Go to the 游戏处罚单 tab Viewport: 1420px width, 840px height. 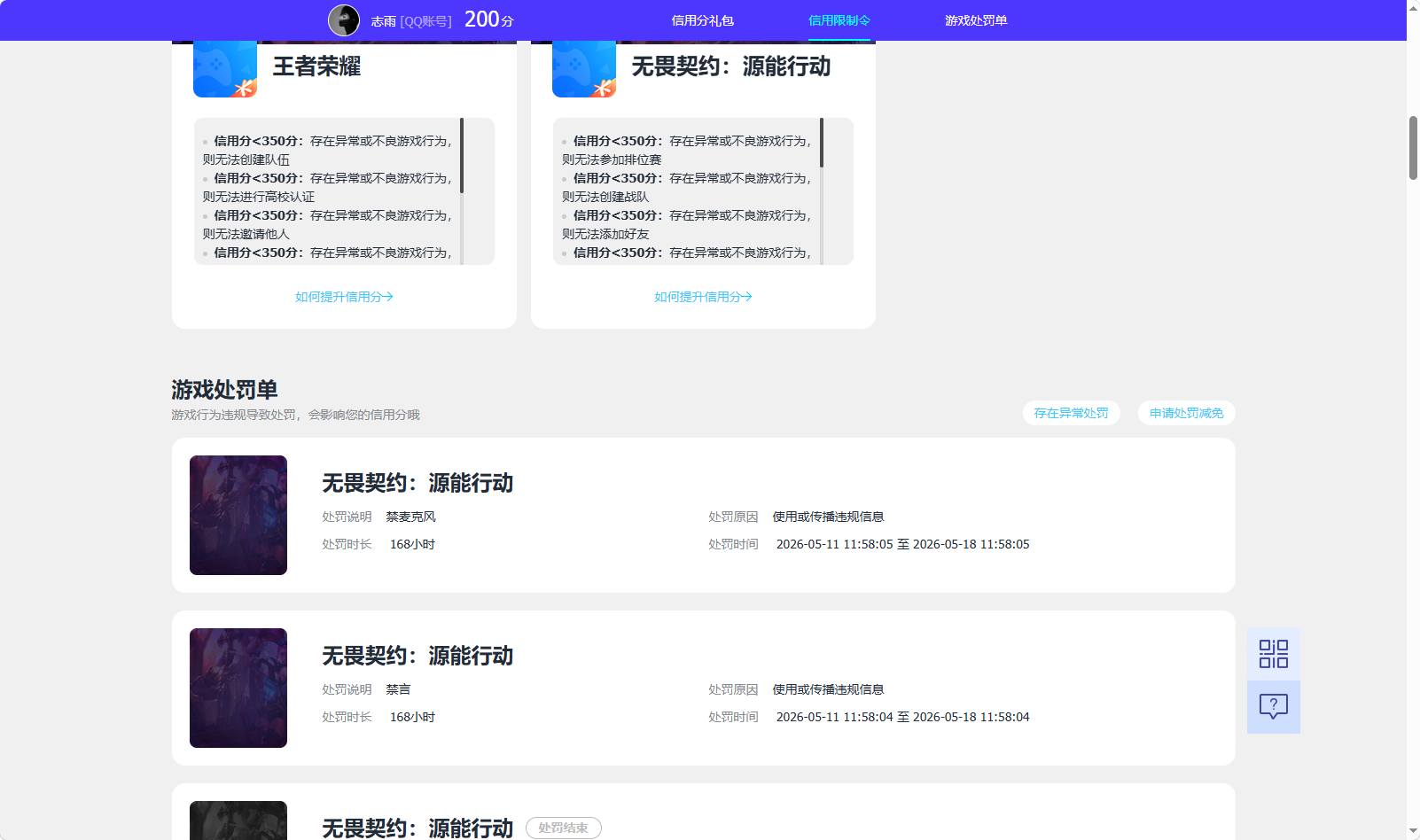coord(976,20)
